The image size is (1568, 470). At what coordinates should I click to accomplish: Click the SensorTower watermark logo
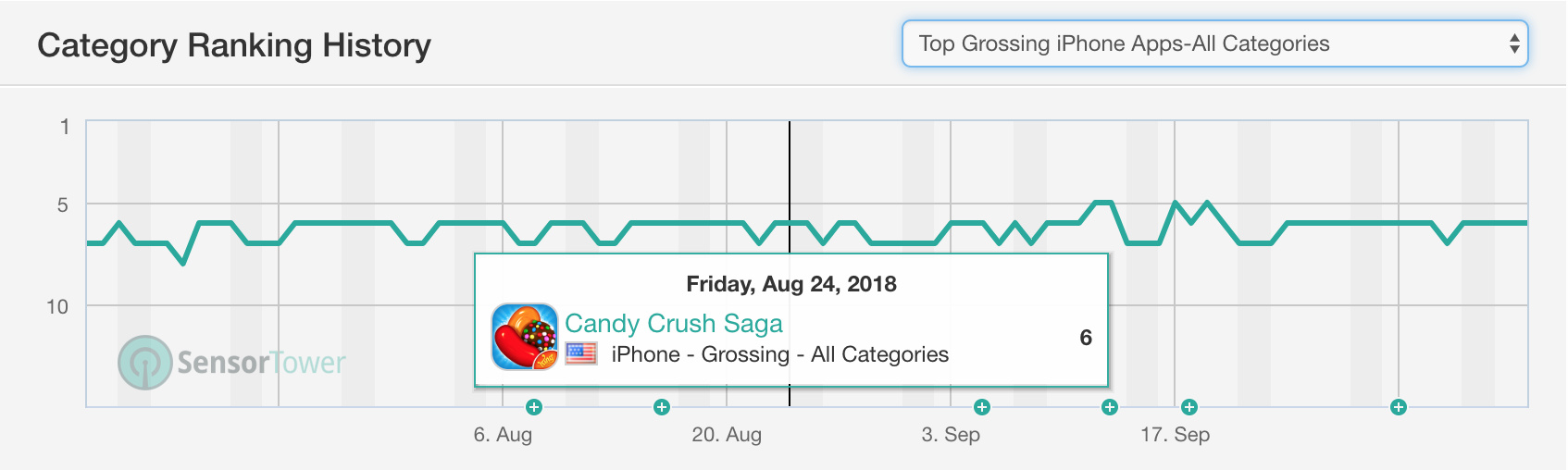click(231, 362)
